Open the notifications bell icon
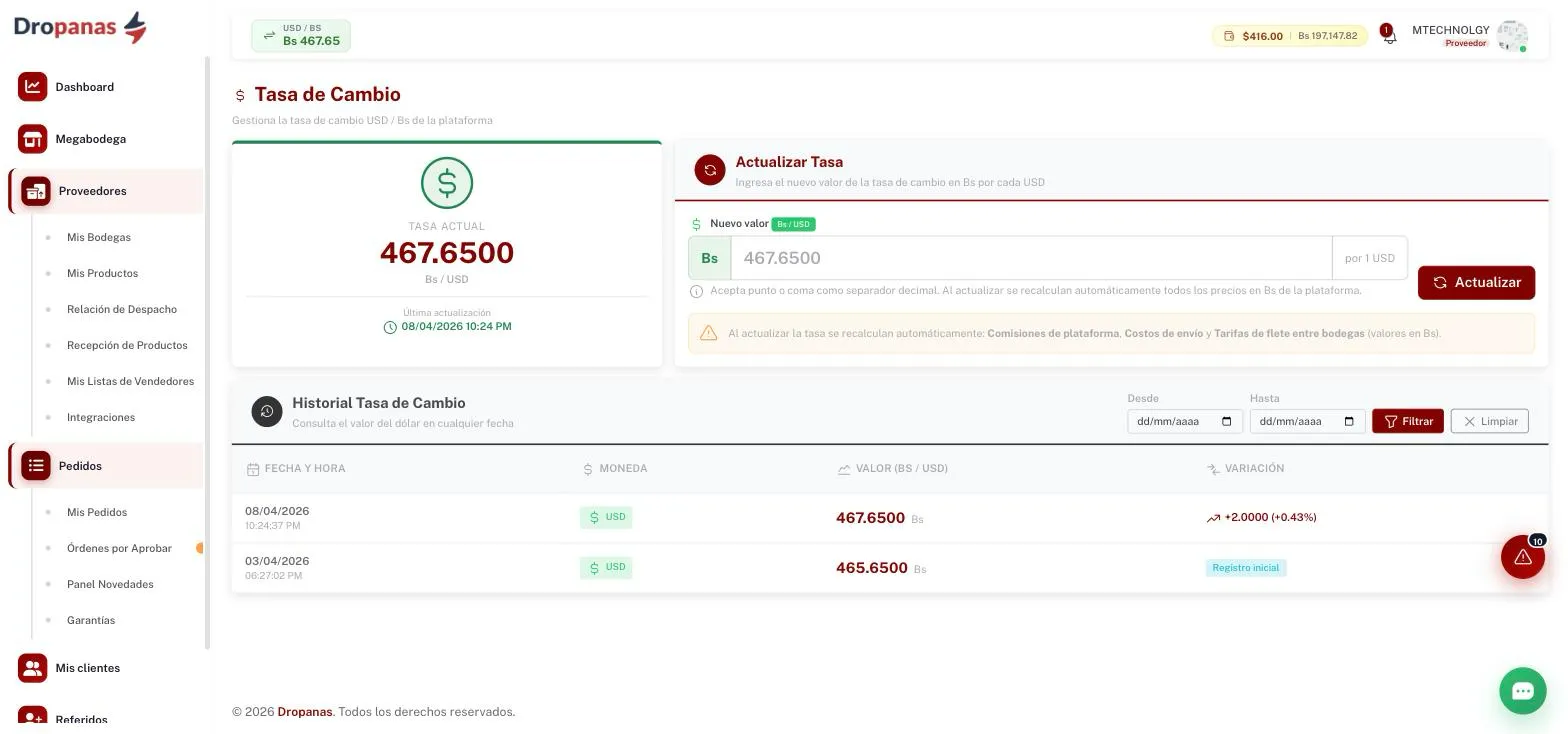Viewport: 1568px width, 734px height. click(x=1388, y=35)
